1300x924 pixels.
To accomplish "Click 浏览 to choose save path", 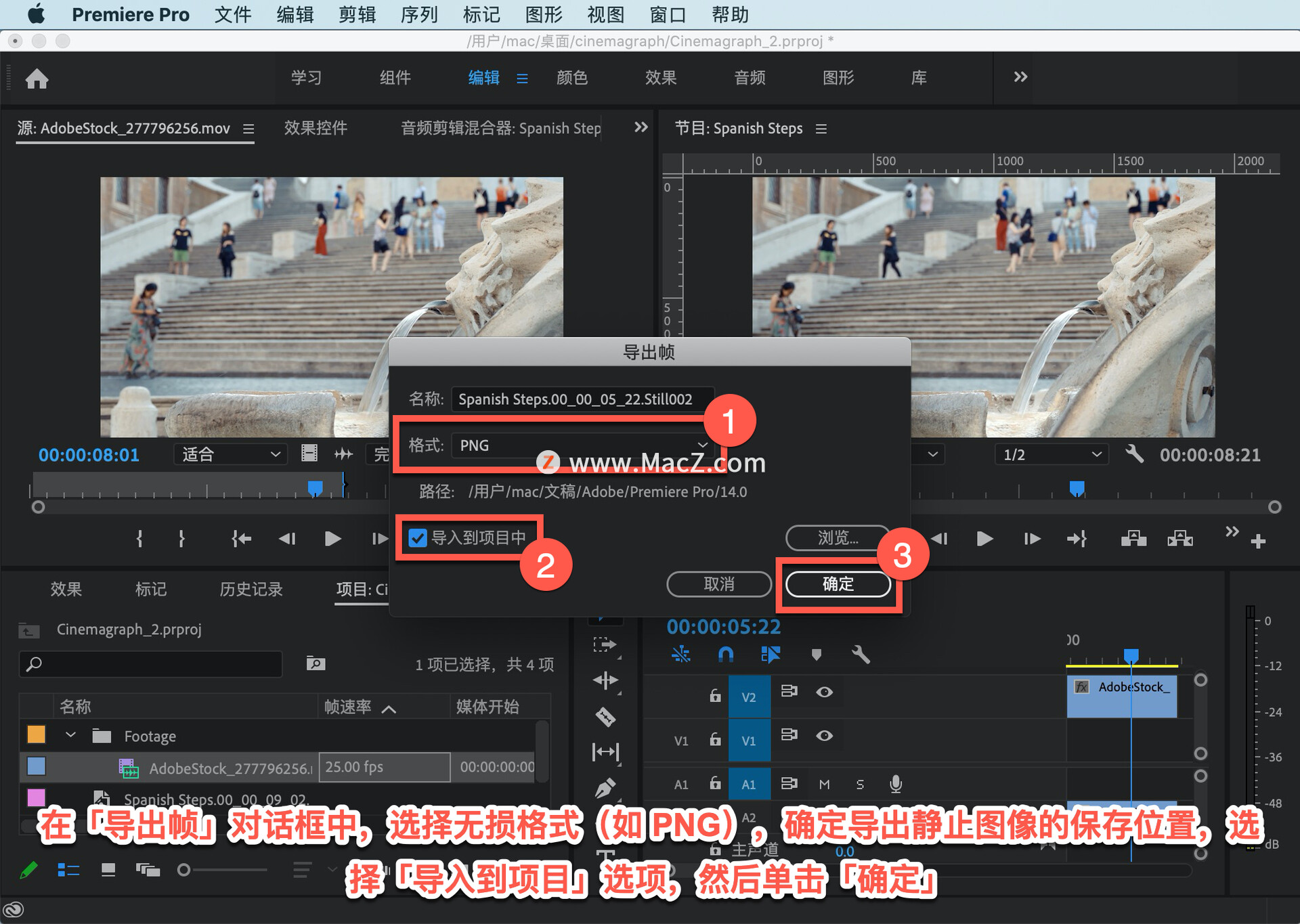I will pos(838,537).
